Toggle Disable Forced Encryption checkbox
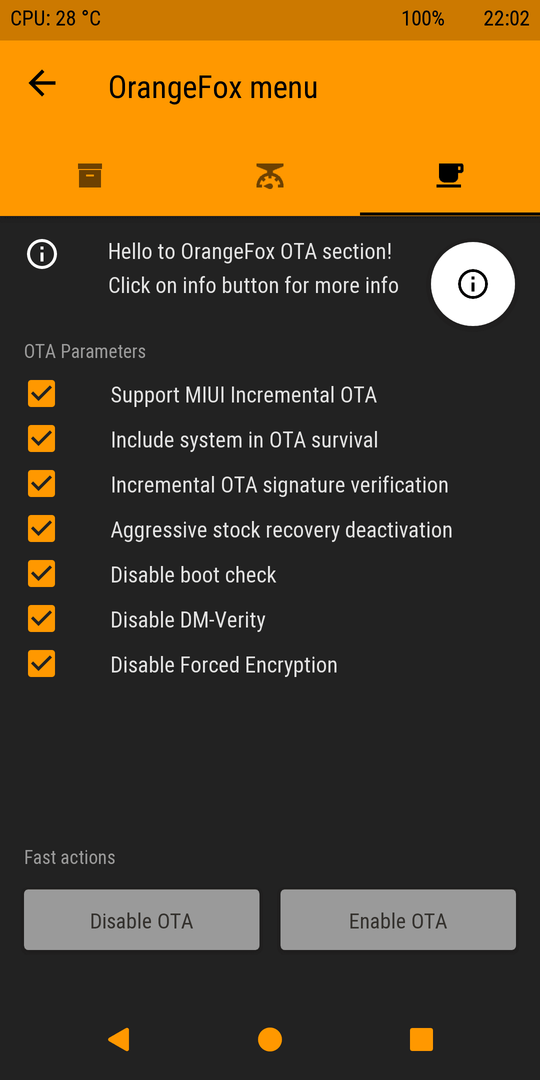 pyautogui.click(x=41, y=664)
